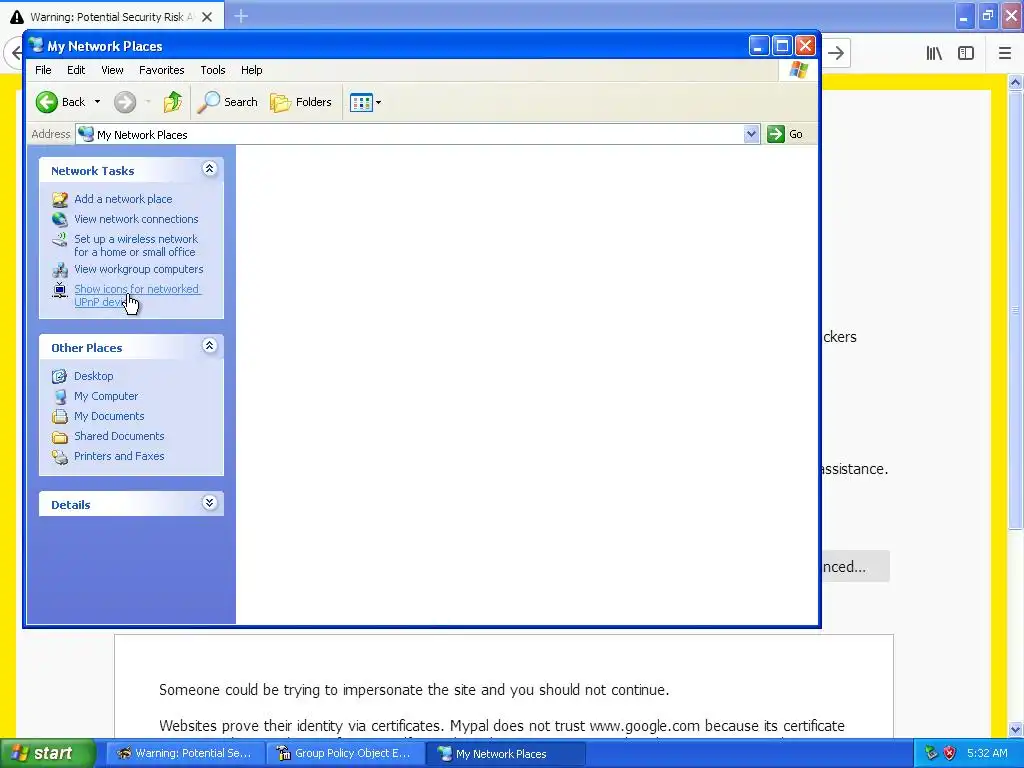Viewport: 1024px width, 768px height.
Task: Click View network connections link
Action: (x=136, y=219)
